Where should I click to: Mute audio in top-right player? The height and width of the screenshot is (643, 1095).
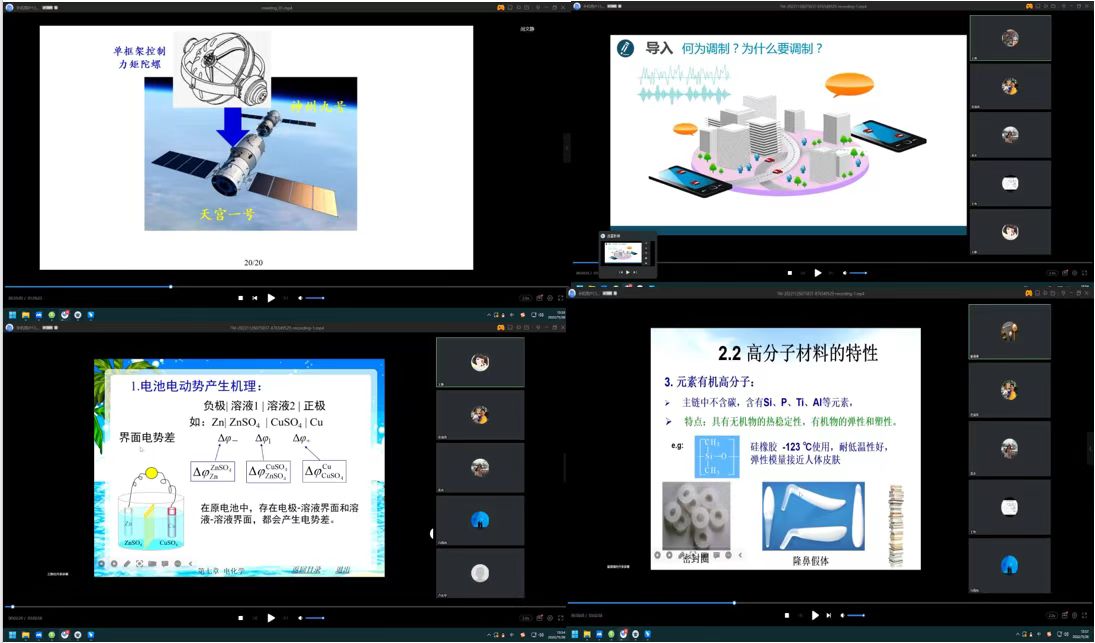click(x=846, y=273)
